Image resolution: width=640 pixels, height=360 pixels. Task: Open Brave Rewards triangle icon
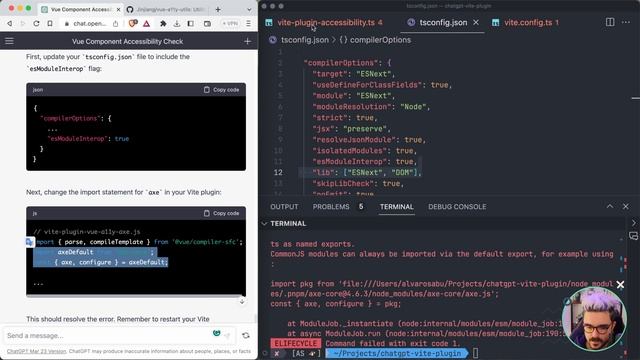147,24
